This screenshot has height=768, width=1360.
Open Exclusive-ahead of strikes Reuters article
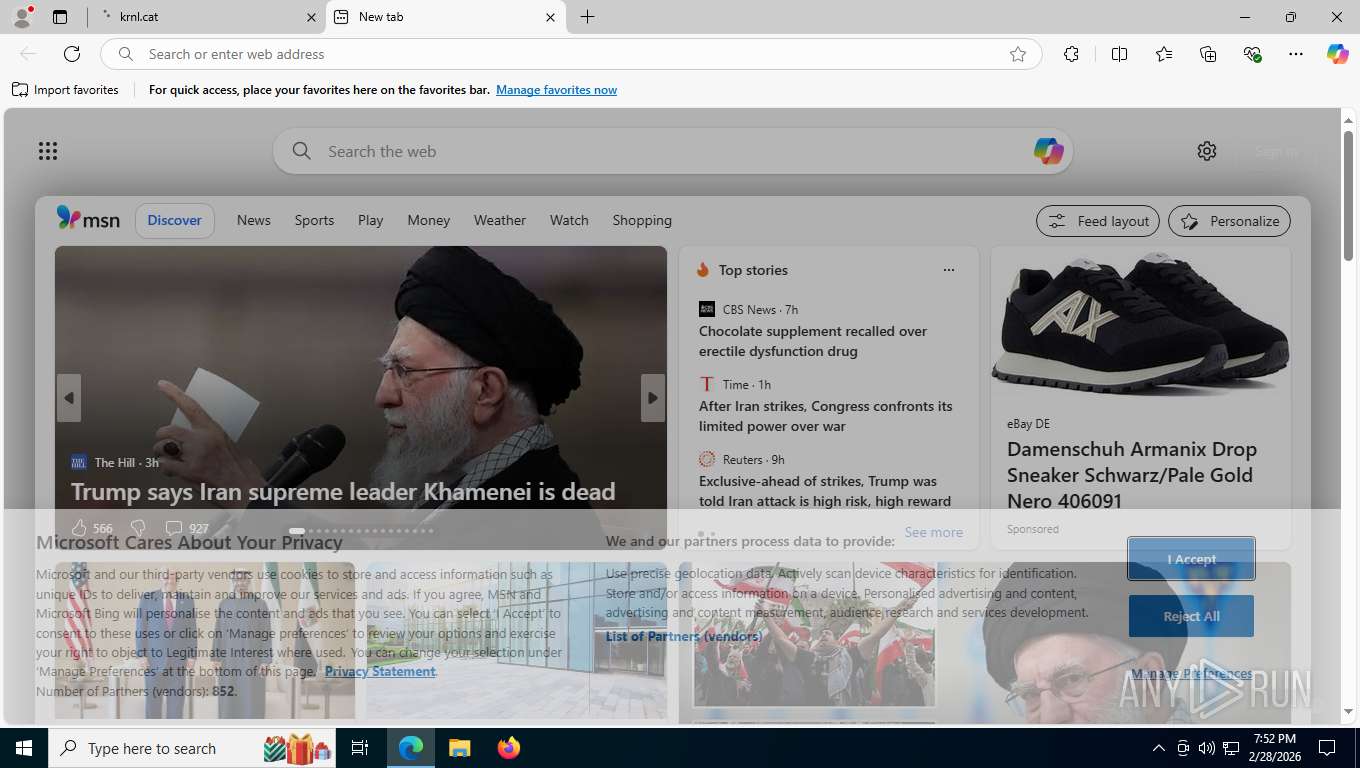pos(825,491)
